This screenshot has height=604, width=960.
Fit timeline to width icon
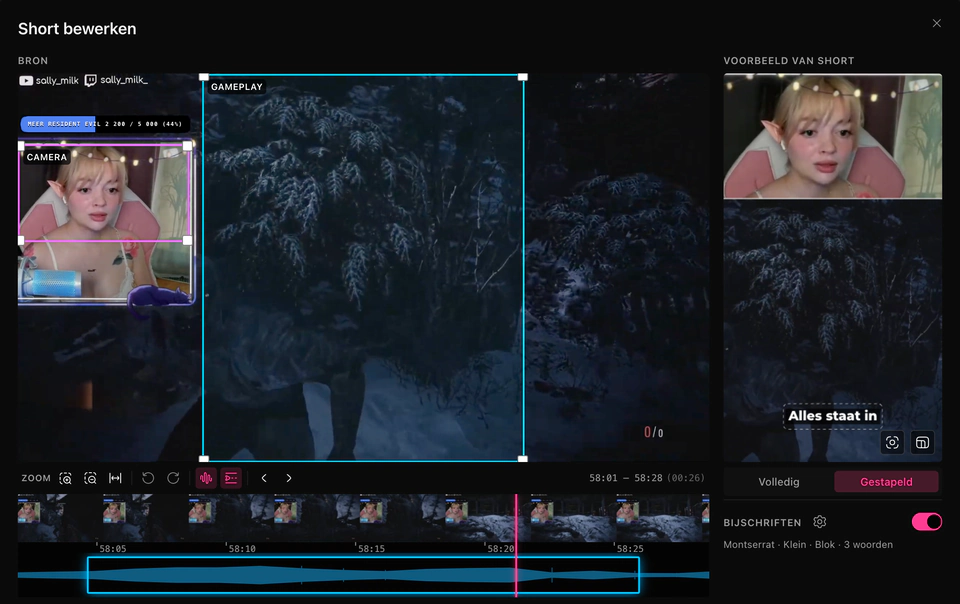[x=115, y=478]
